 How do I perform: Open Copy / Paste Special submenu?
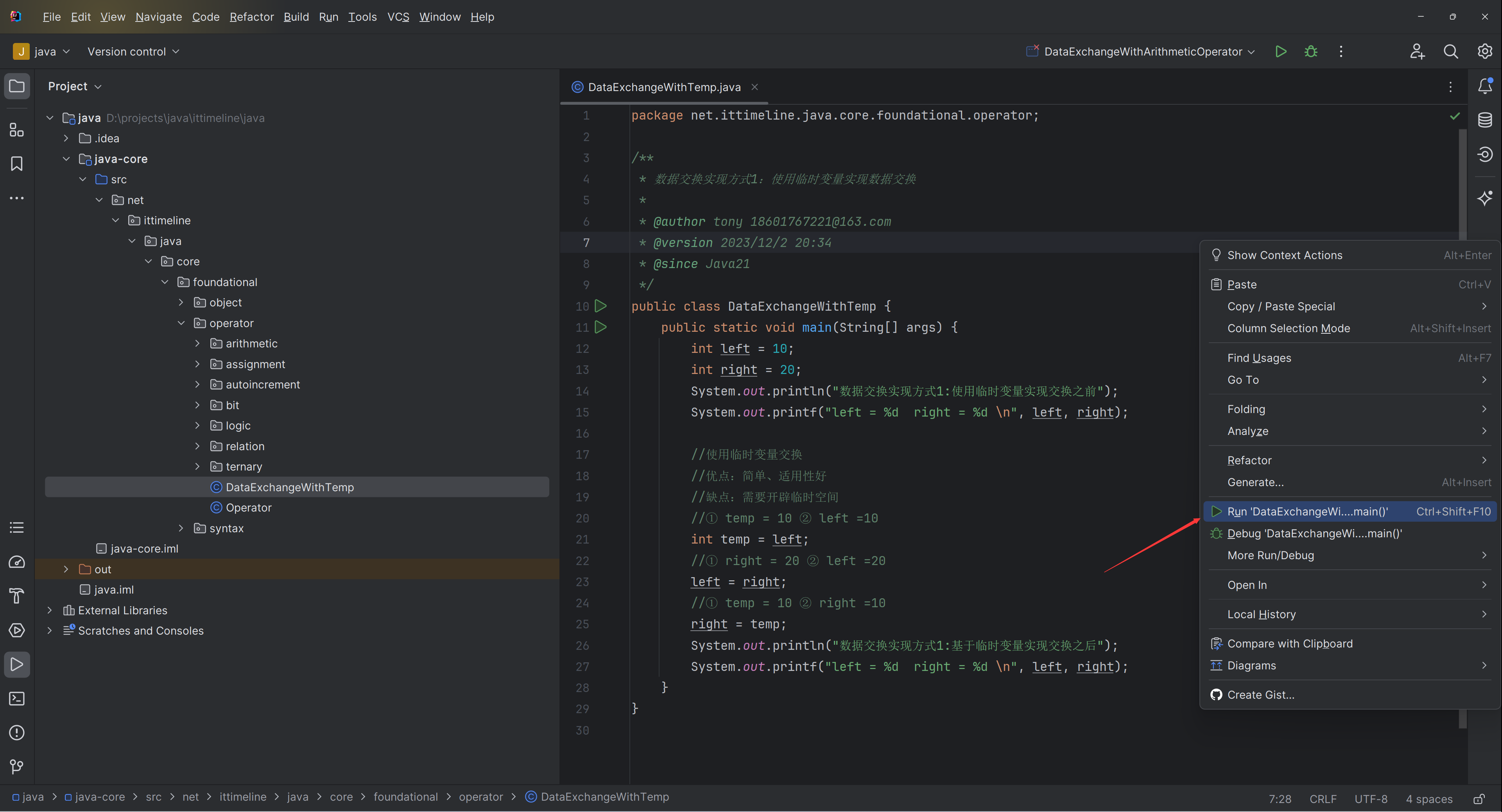[x=1349, y=307]
